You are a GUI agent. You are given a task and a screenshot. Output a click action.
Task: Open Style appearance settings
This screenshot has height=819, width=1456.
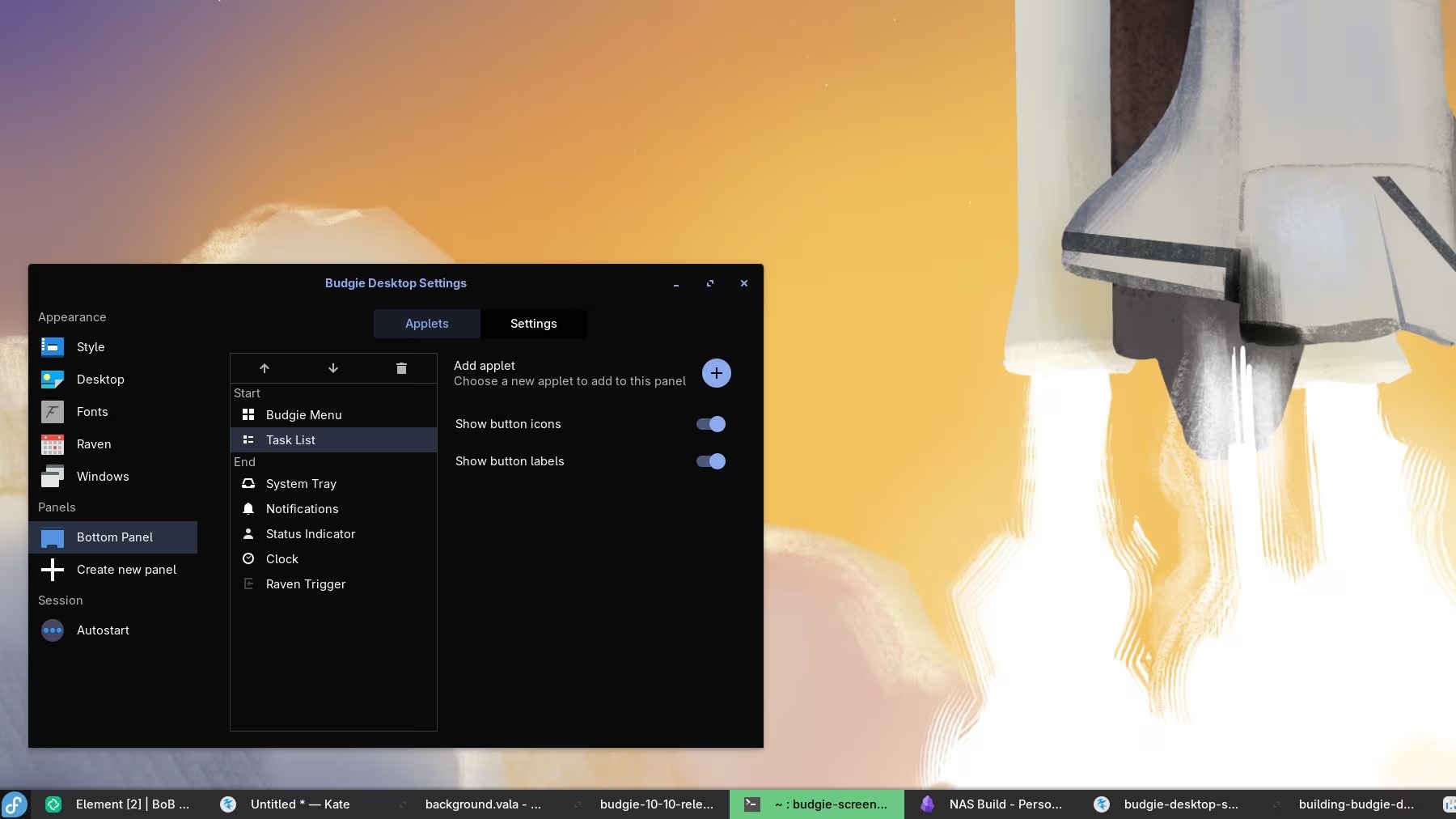[x=90, y=346]
